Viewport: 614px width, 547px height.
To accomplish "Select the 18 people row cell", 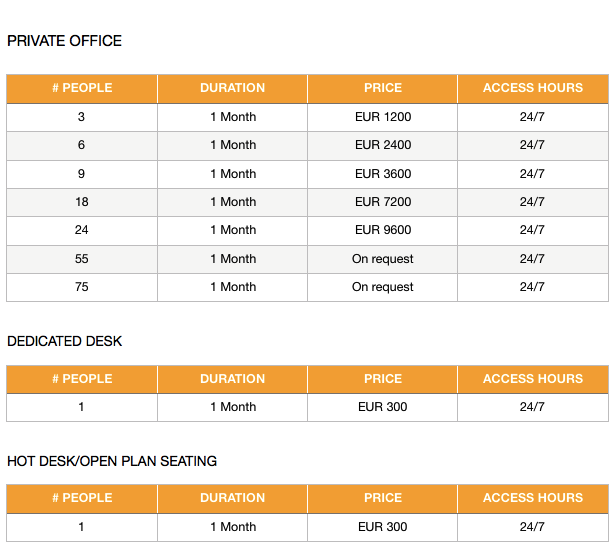I will pos(82,202).
